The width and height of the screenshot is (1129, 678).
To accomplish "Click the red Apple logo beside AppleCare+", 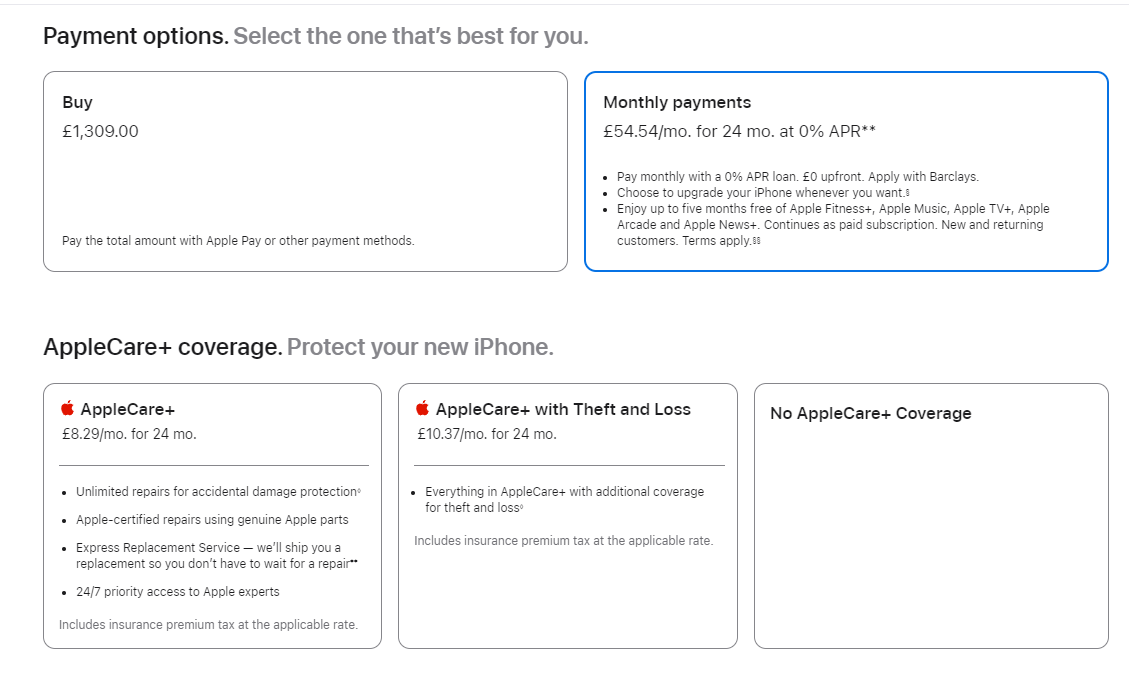I will coord(68,408).
